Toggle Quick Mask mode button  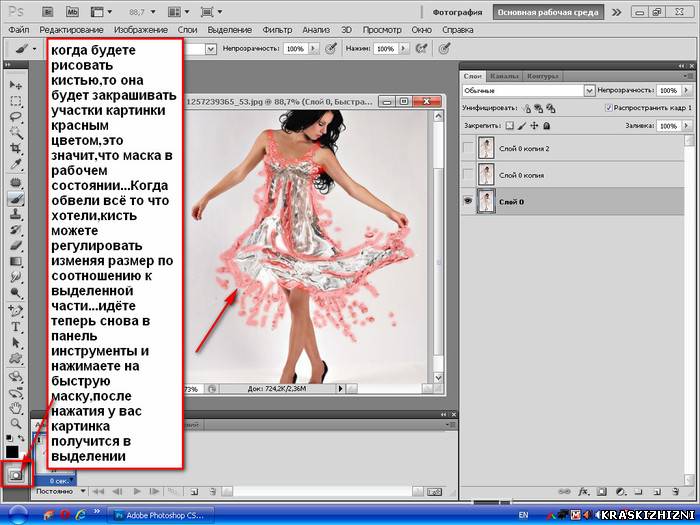[x=16, y=475]
